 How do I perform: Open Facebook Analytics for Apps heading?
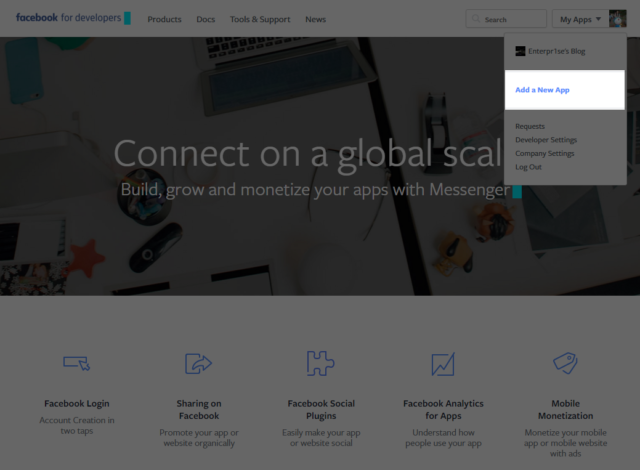443,410
